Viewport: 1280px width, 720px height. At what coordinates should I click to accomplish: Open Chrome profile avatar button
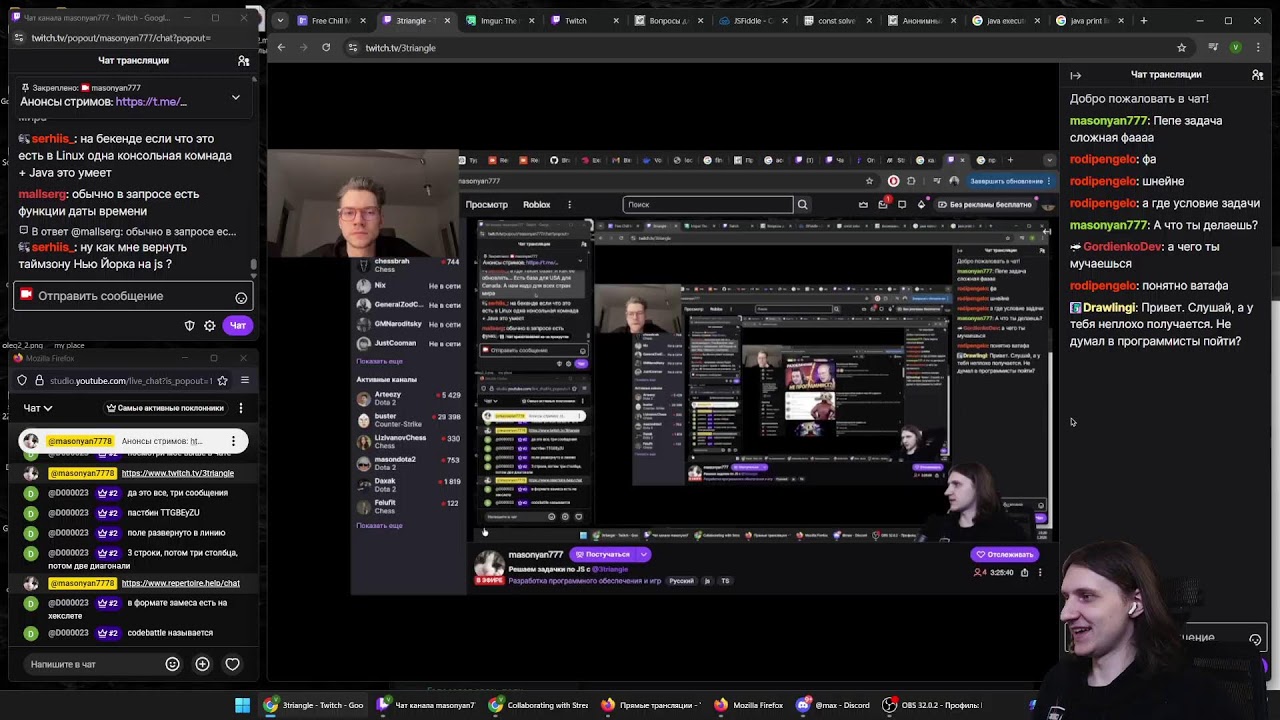click(x=1236, y=47)
